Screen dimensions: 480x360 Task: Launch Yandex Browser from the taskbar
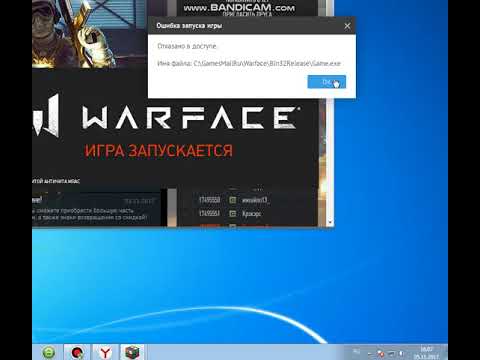coord(105,353)
